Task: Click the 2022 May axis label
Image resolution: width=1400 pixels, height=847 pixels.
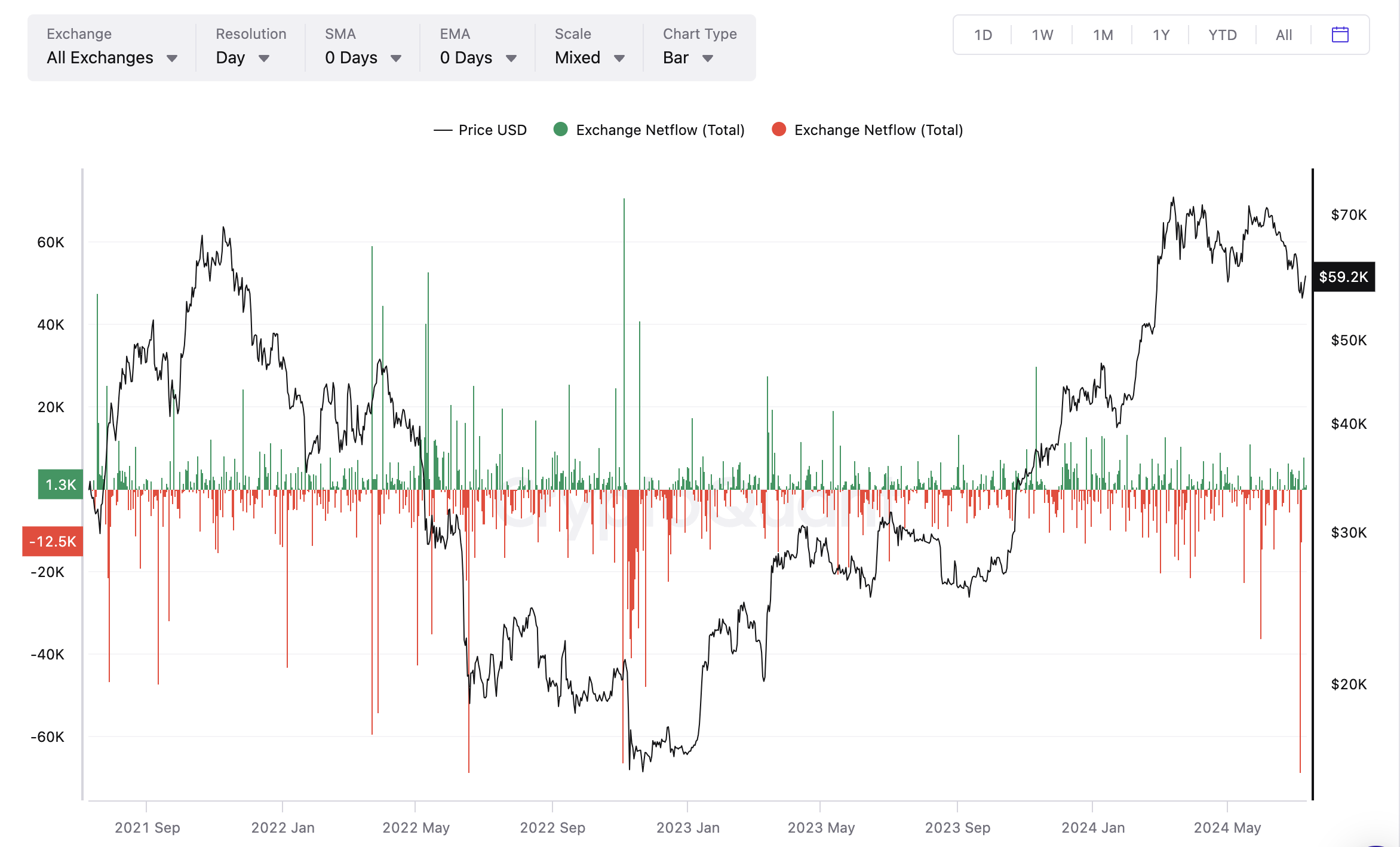Action: [x=416, y=827]
